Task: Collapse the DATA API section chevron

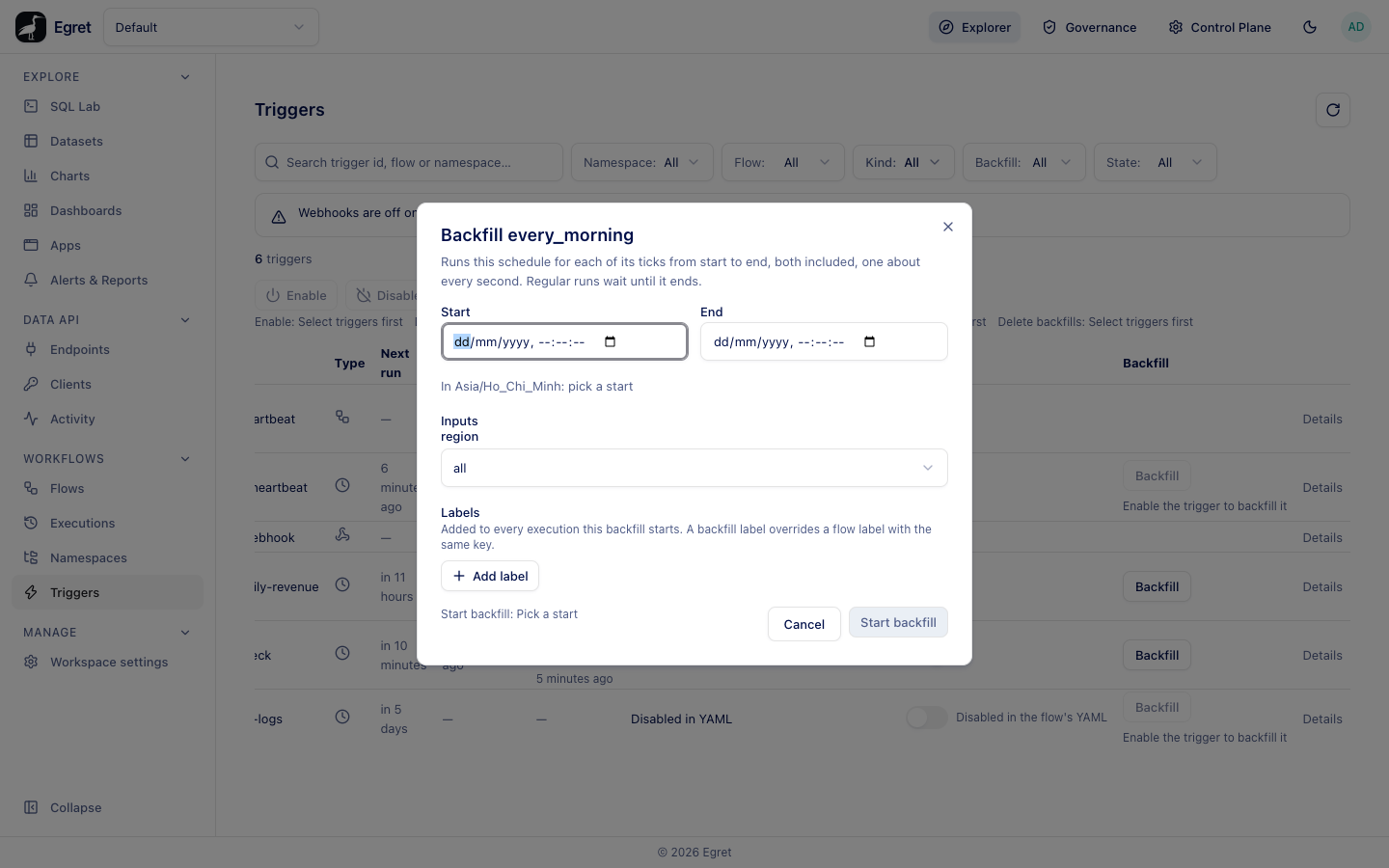Action: (185, 320)
